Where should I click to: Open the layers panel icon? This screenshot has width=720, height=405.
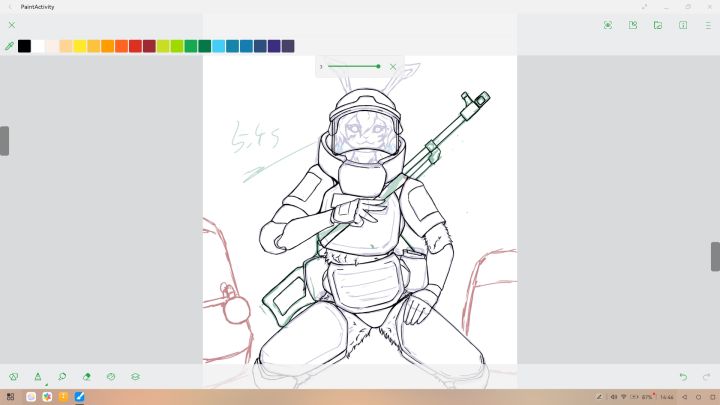[135, 377]
